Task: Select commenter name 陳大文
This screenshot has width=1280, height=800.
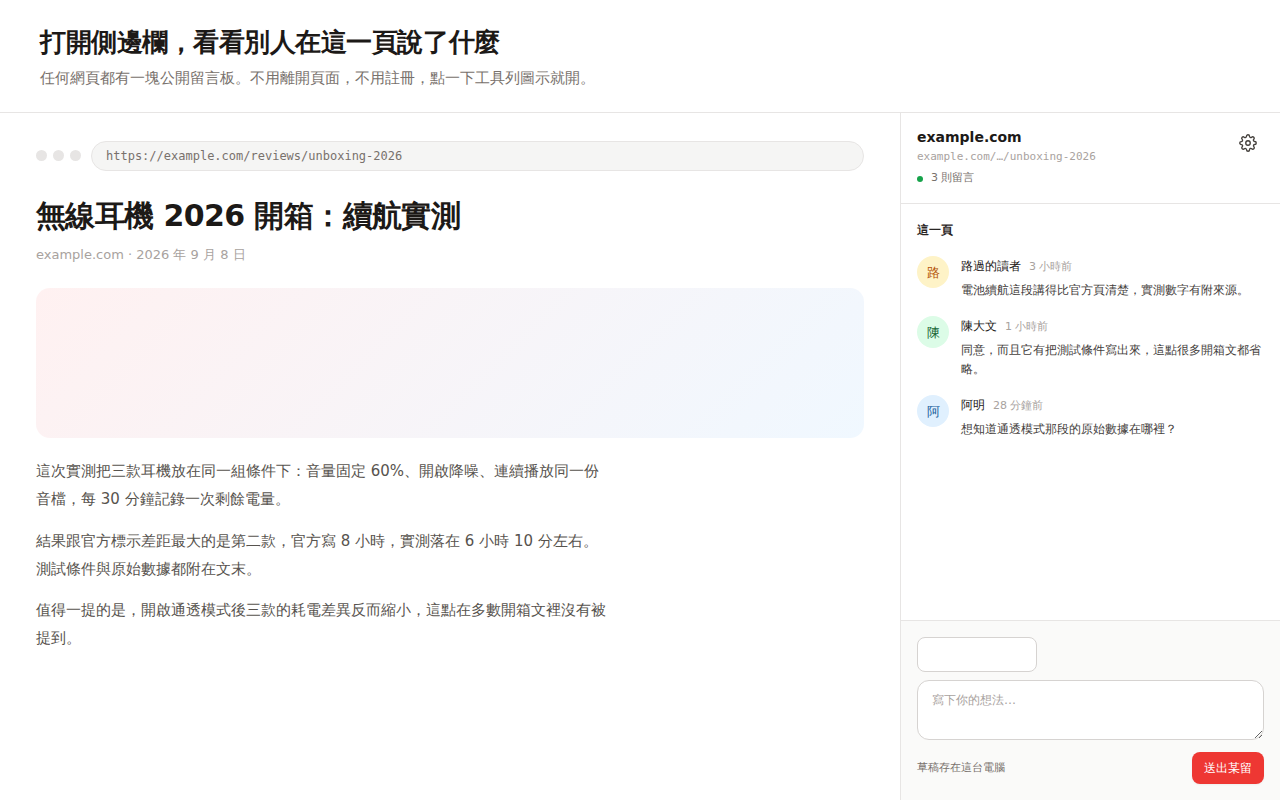Action: 978,326
